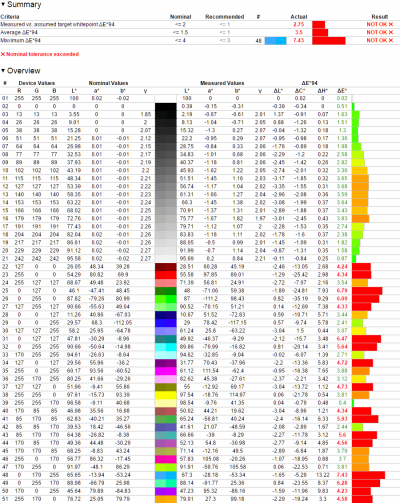
Task: Collapse the Summary section triangle
Action: [x=3, y=4]
